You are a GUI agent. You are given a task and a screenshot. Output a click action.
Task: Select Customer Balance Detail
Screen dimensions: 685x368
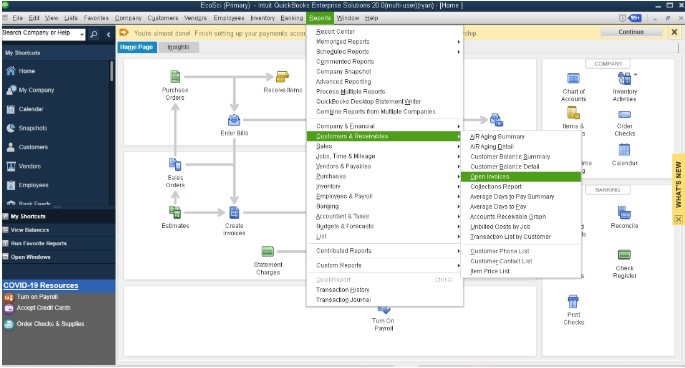[x=521, y=167]
